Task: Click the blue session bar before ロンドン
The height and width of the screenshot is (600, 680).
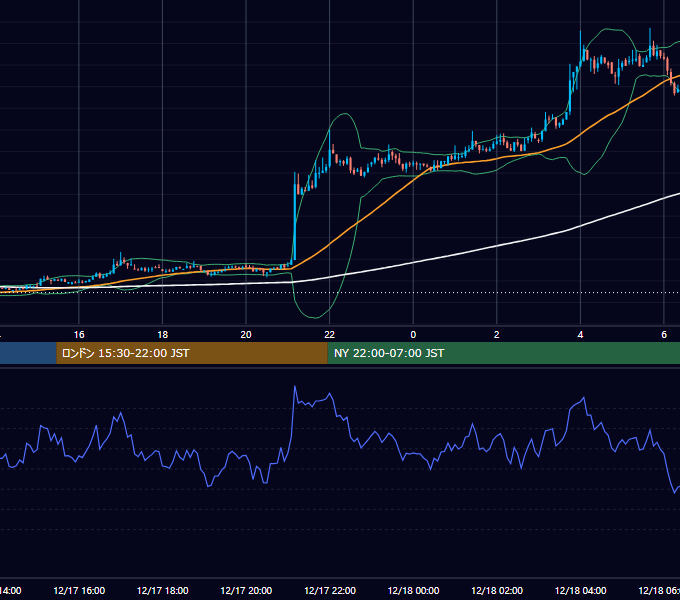Action: tap(28, 353)
